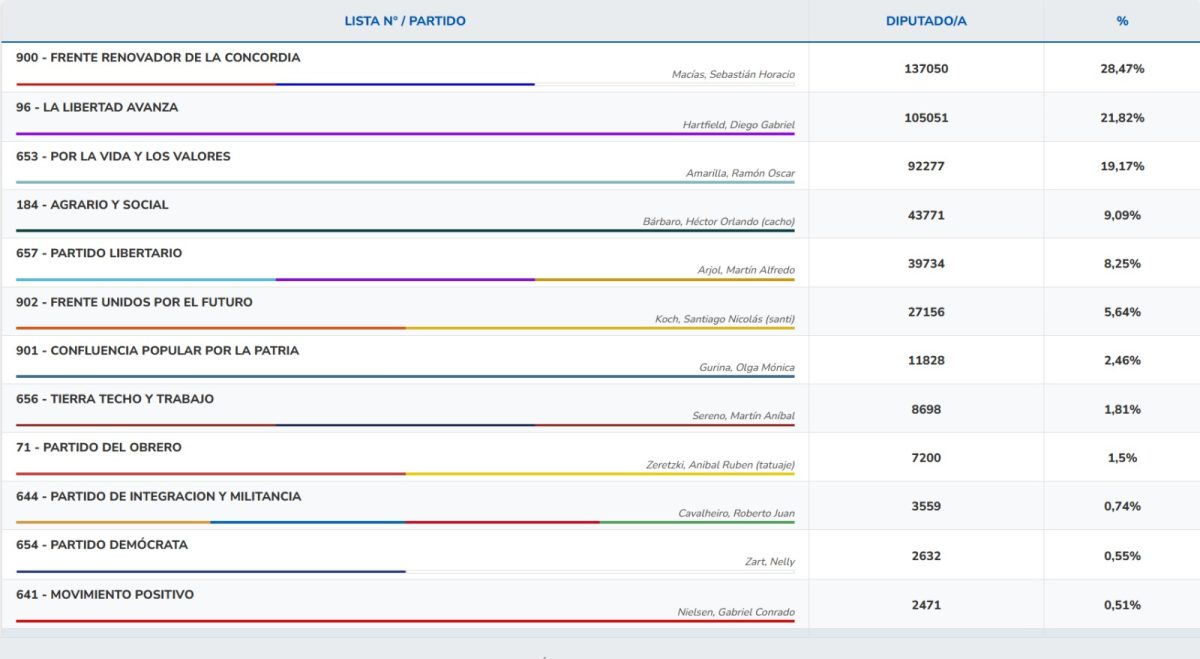
Task: Click the vote count 2471
Action: [925, 605]
